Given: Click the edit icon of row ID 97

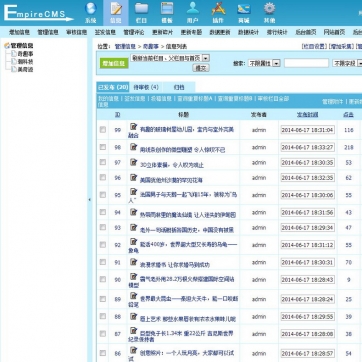Looking at the screenshot, I should tap(134, 162).
